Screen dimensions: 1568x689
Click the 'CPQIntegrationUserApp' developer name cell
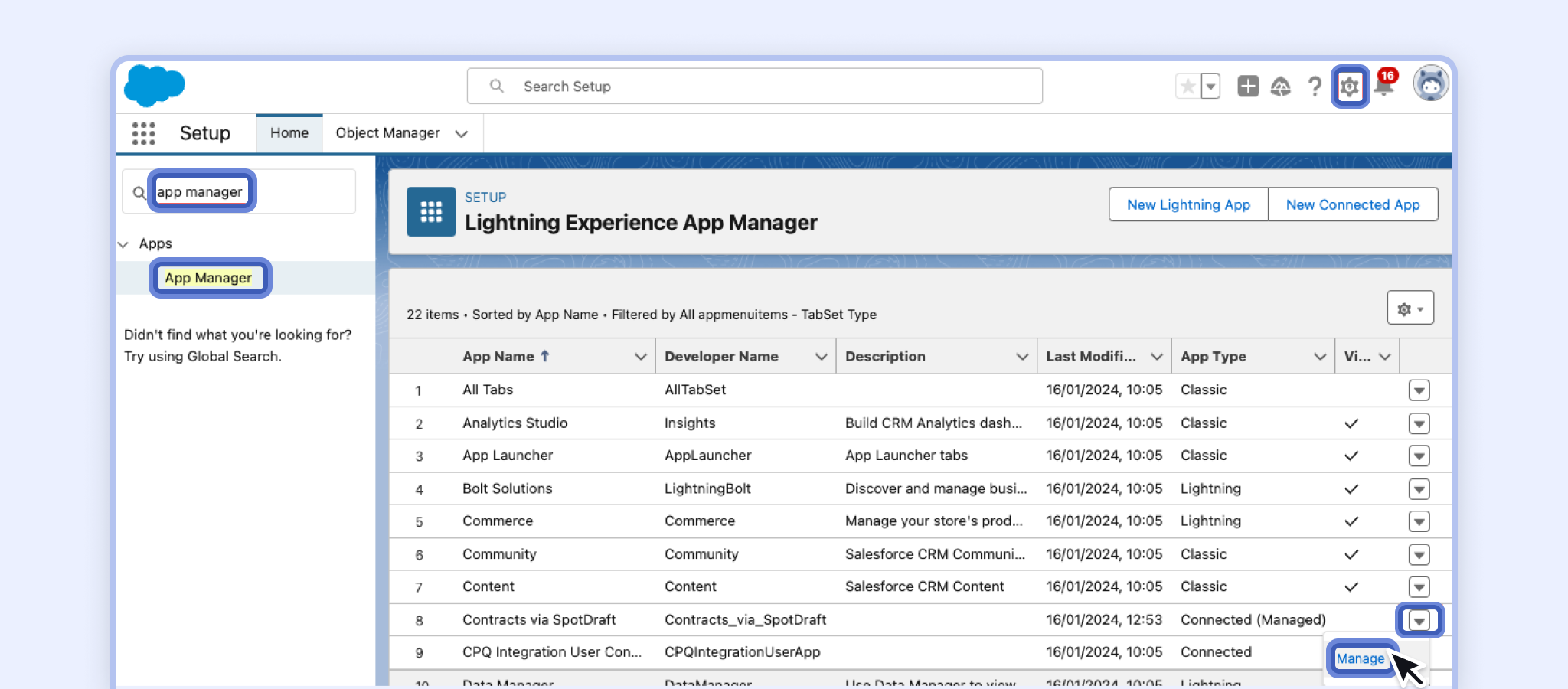[742, 652]
